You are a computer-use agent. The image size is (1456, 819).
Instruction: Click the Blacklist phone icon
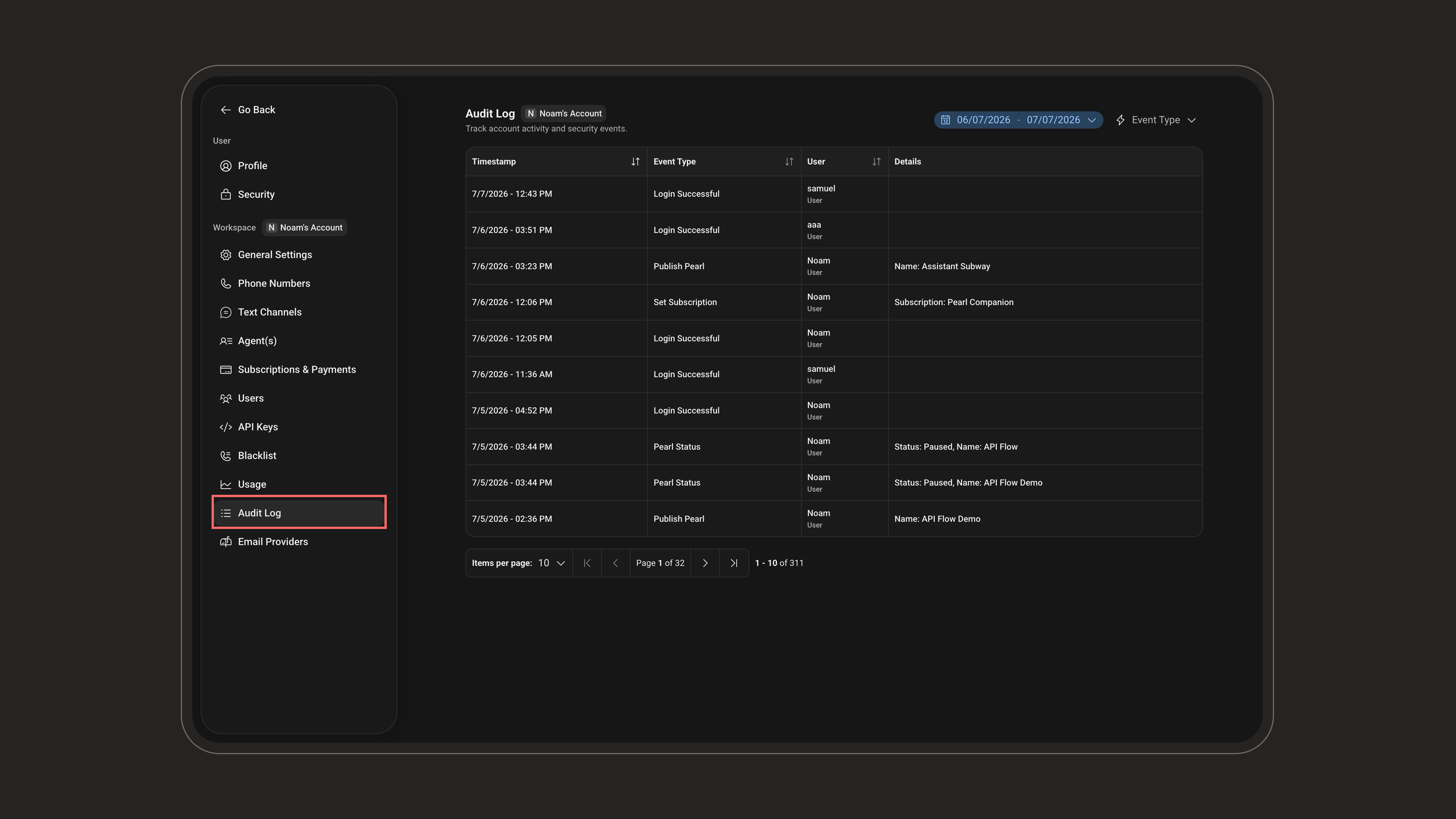(x=226, y=456)
